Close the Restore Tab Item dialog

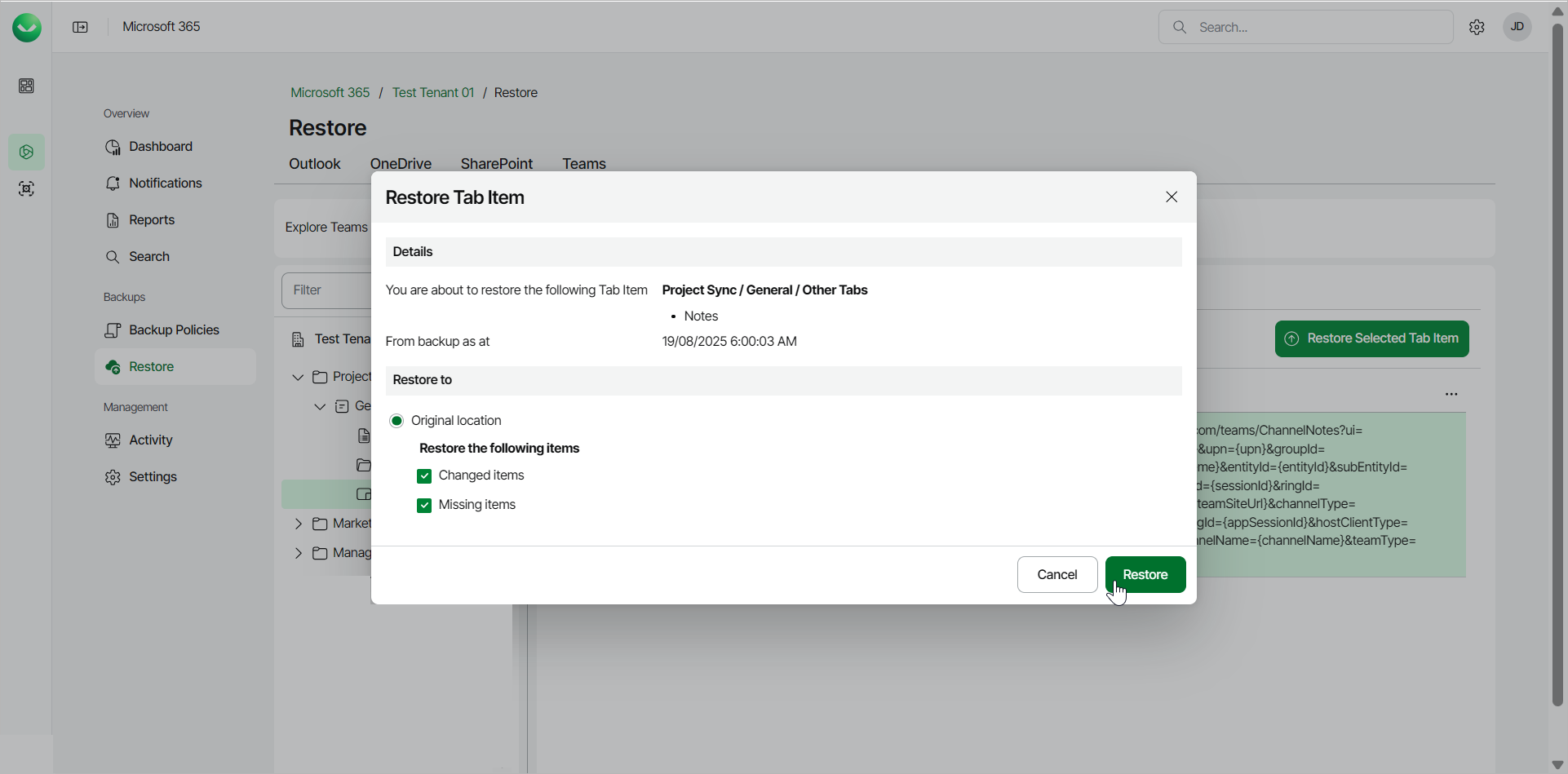pos(1172,197)
